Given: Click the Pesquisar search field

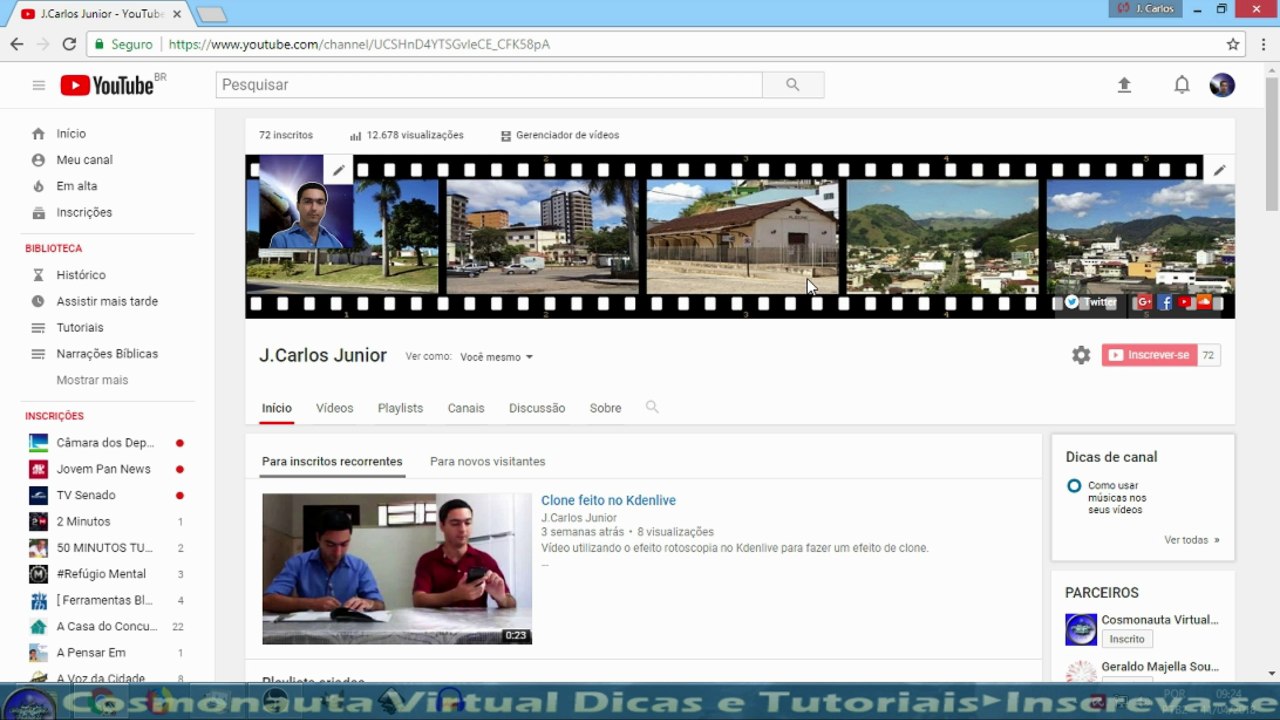Looking at the screenshot, I should pos(489,85).
